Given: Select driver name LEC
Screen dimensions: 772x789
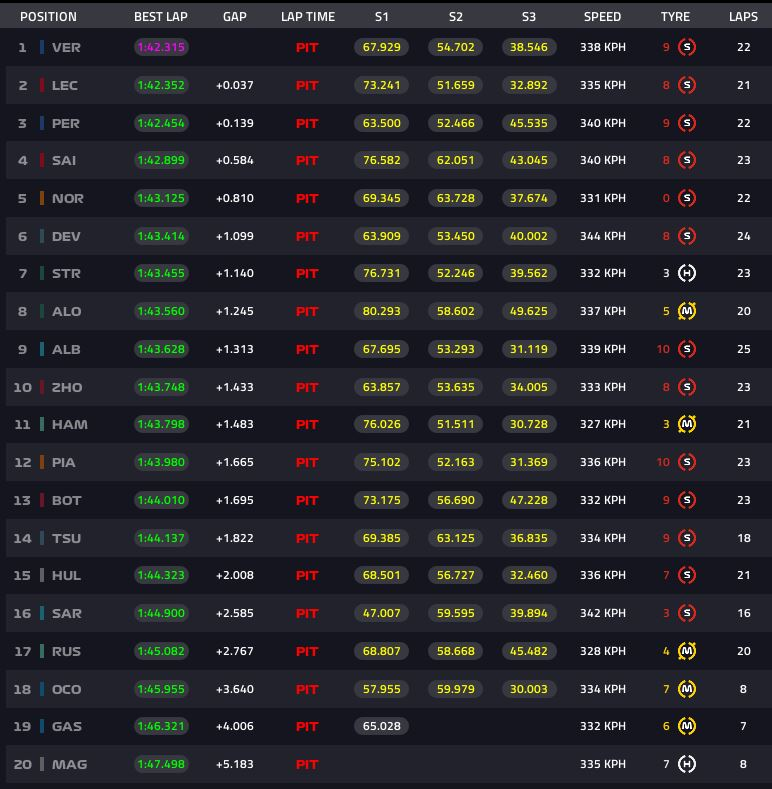Looking at the screenshot, I should coord(65,85).
